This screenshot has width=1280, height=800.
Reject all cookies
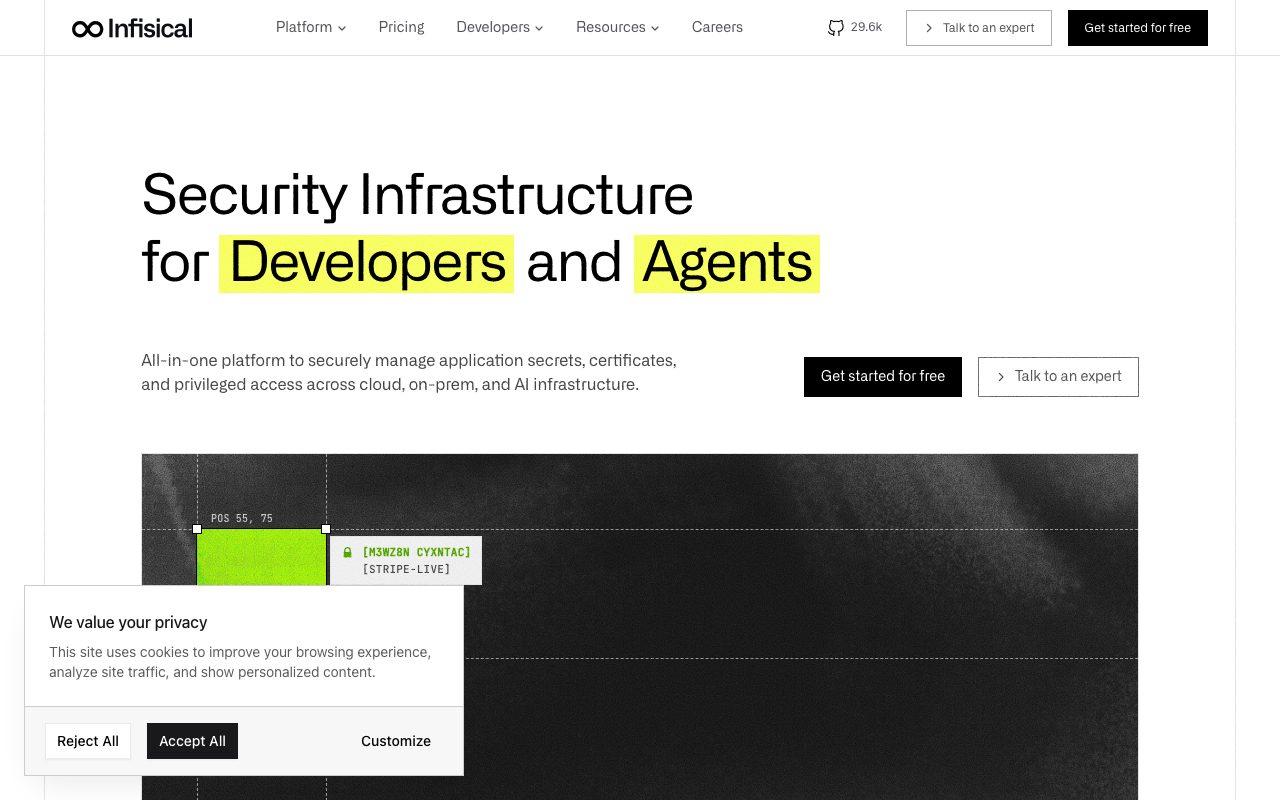click(88, 741)
